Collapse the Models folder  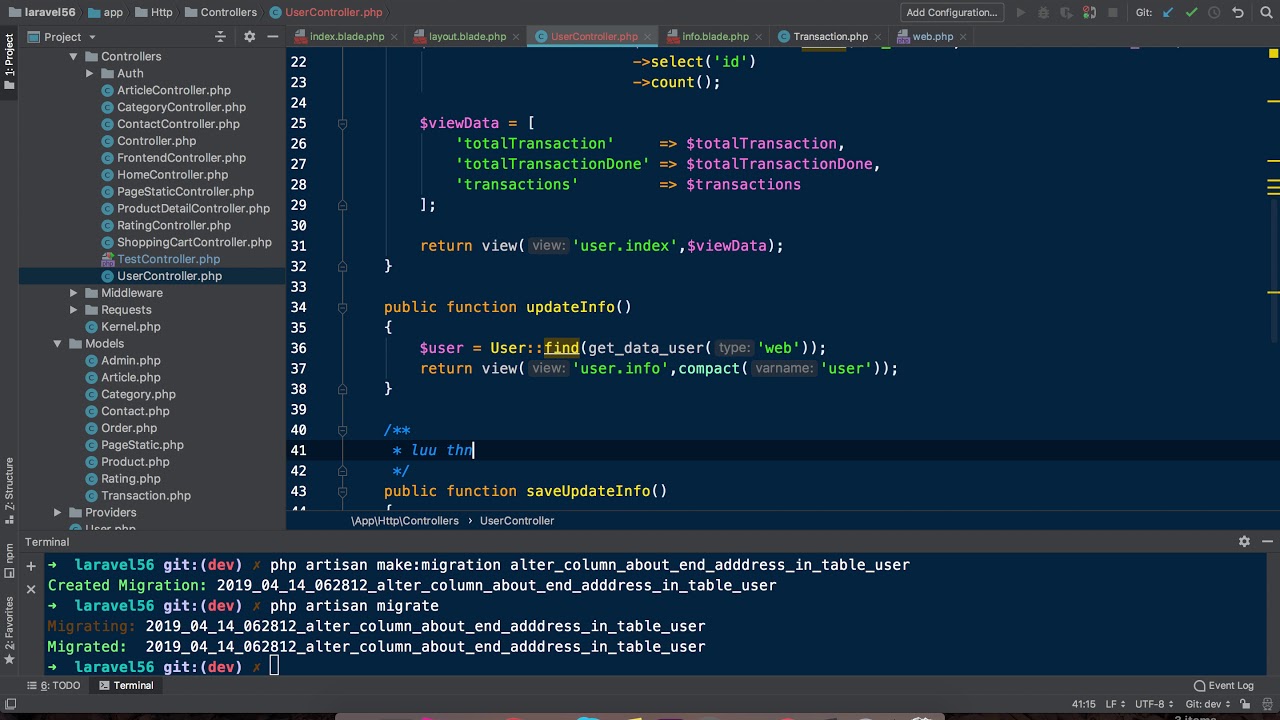coord(57,344)
